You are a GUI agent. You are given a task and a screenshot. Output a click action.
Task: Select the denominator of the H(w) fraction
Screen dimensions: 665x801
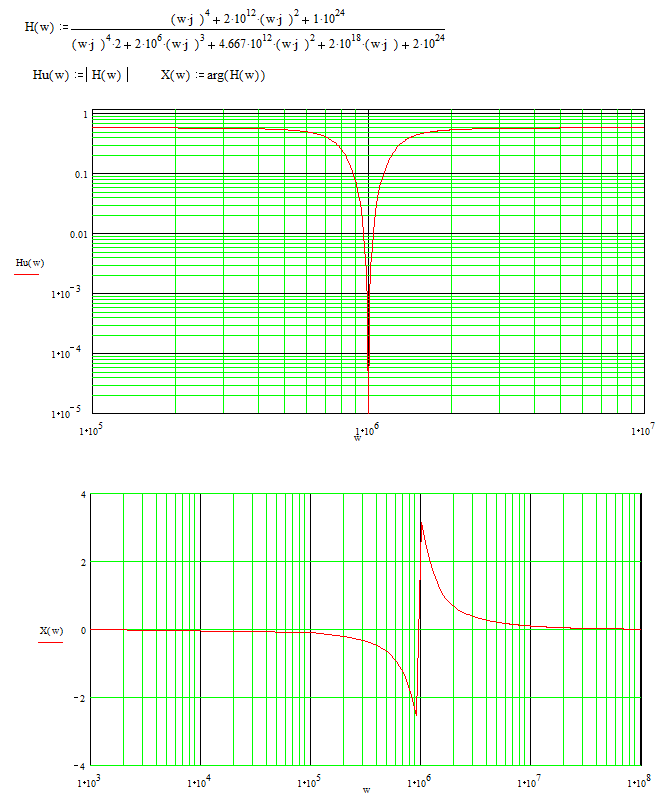[x=259, y=42]
